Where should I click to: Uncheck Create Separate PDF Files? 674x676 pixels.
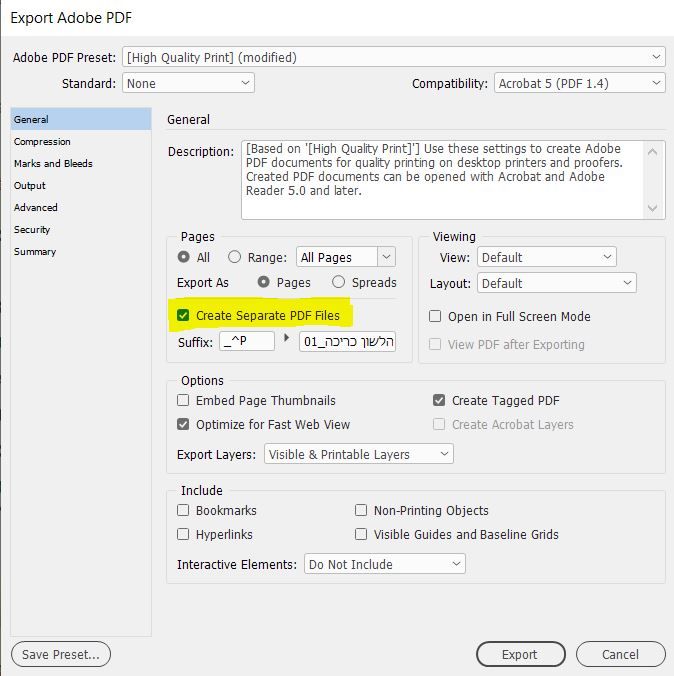184,315
